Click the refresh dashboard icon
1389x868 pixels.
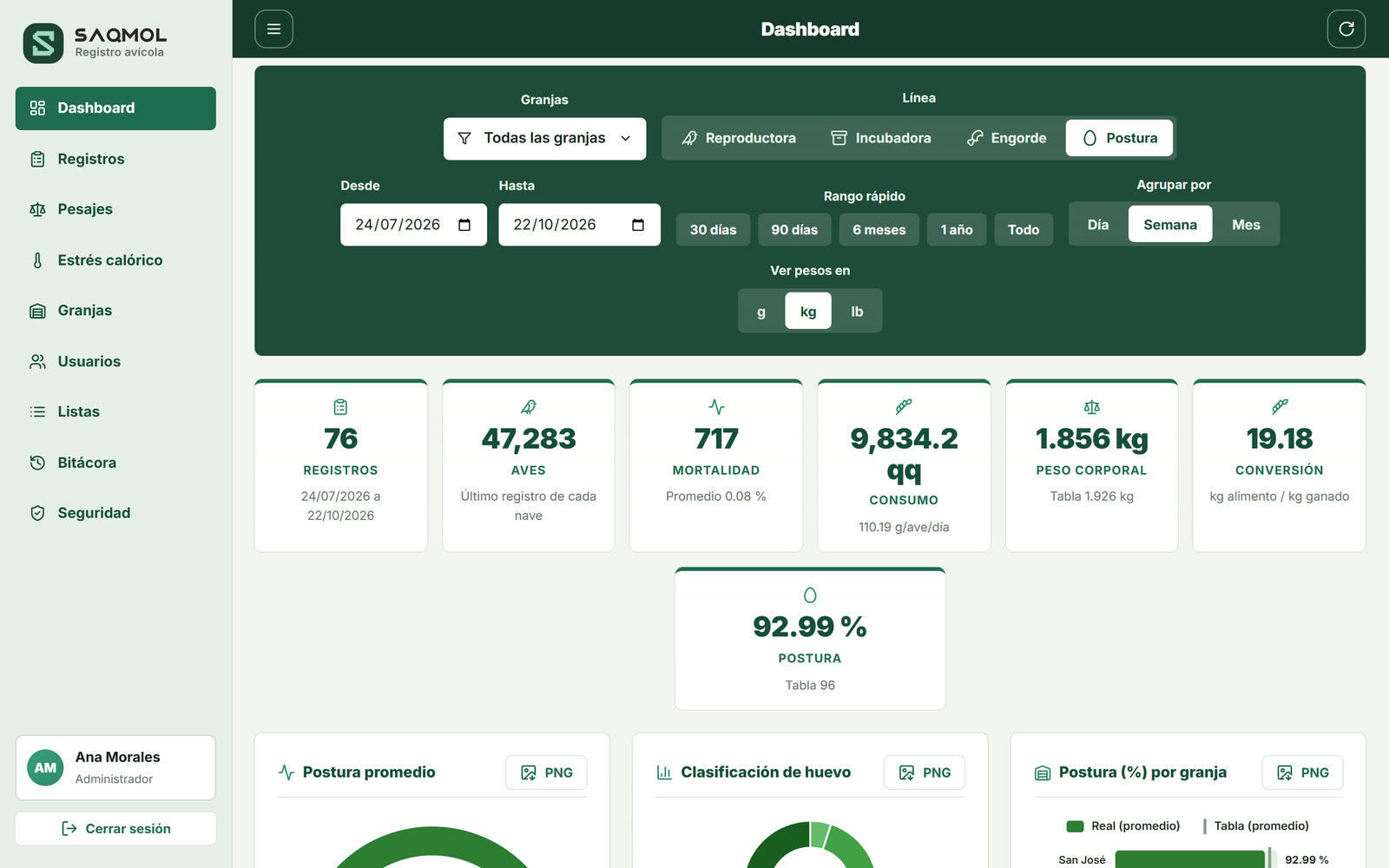point(1346,30)
